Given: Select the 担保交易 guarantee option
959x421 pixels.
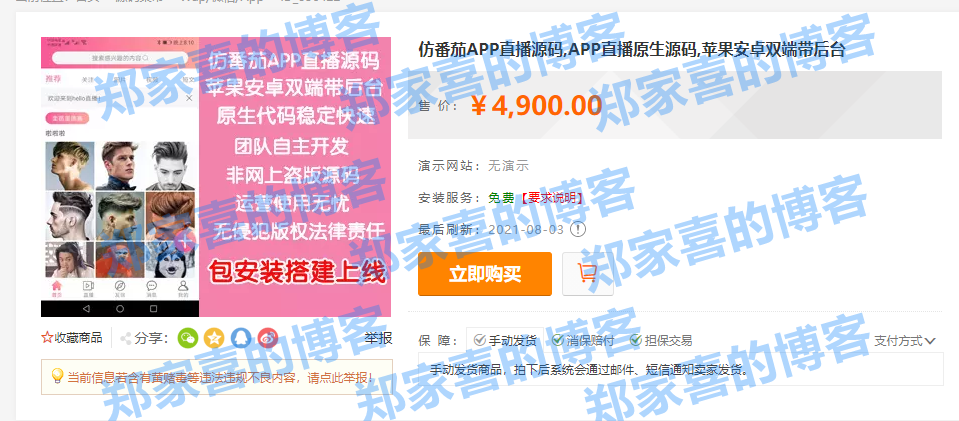Looking at the screenshot, I should tap(661, 341).
